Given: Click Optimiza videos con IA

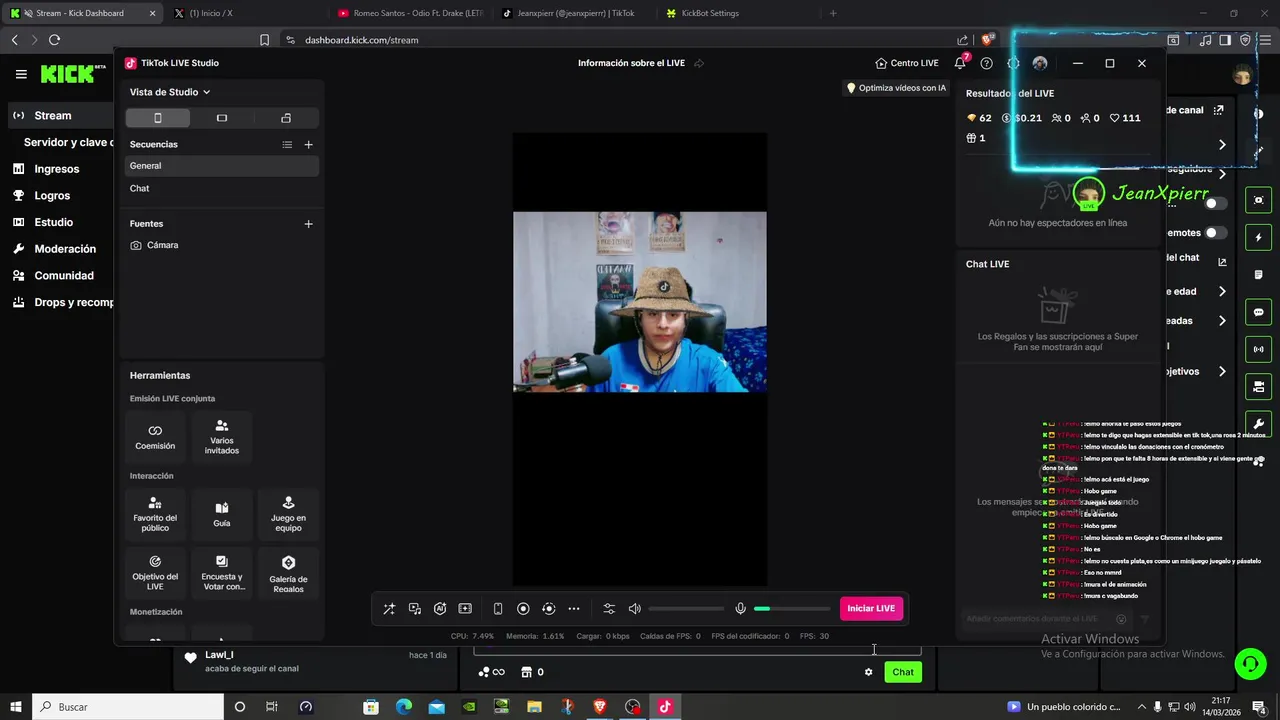Looking at the screenshot, I should (x=896, y=88).
